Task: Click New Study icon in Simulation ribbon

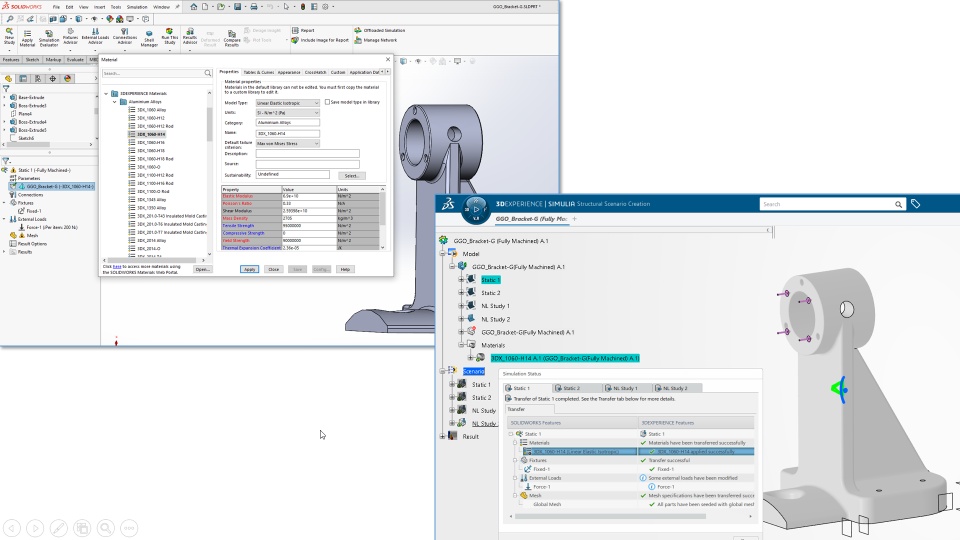Action: coord(9,36)
